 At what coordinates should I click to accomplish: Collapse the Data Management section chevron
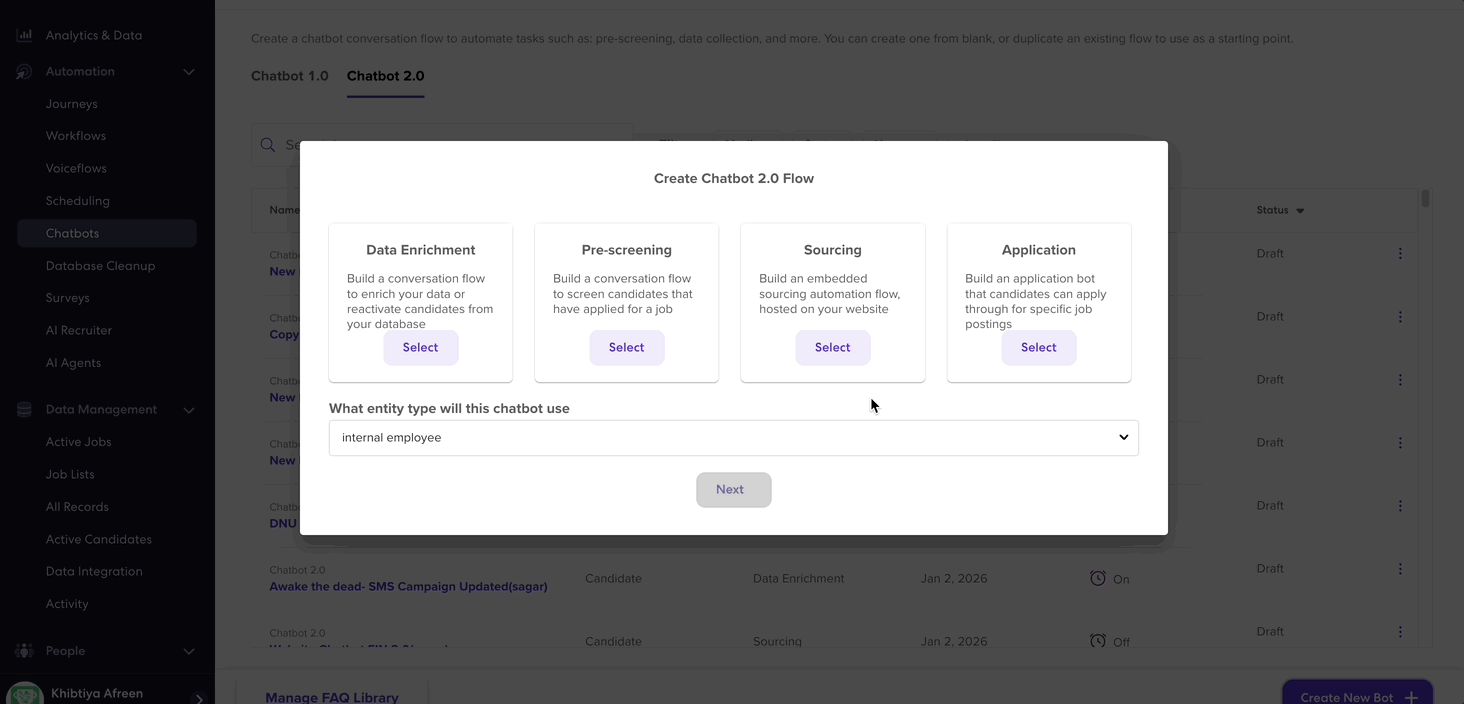189,410
